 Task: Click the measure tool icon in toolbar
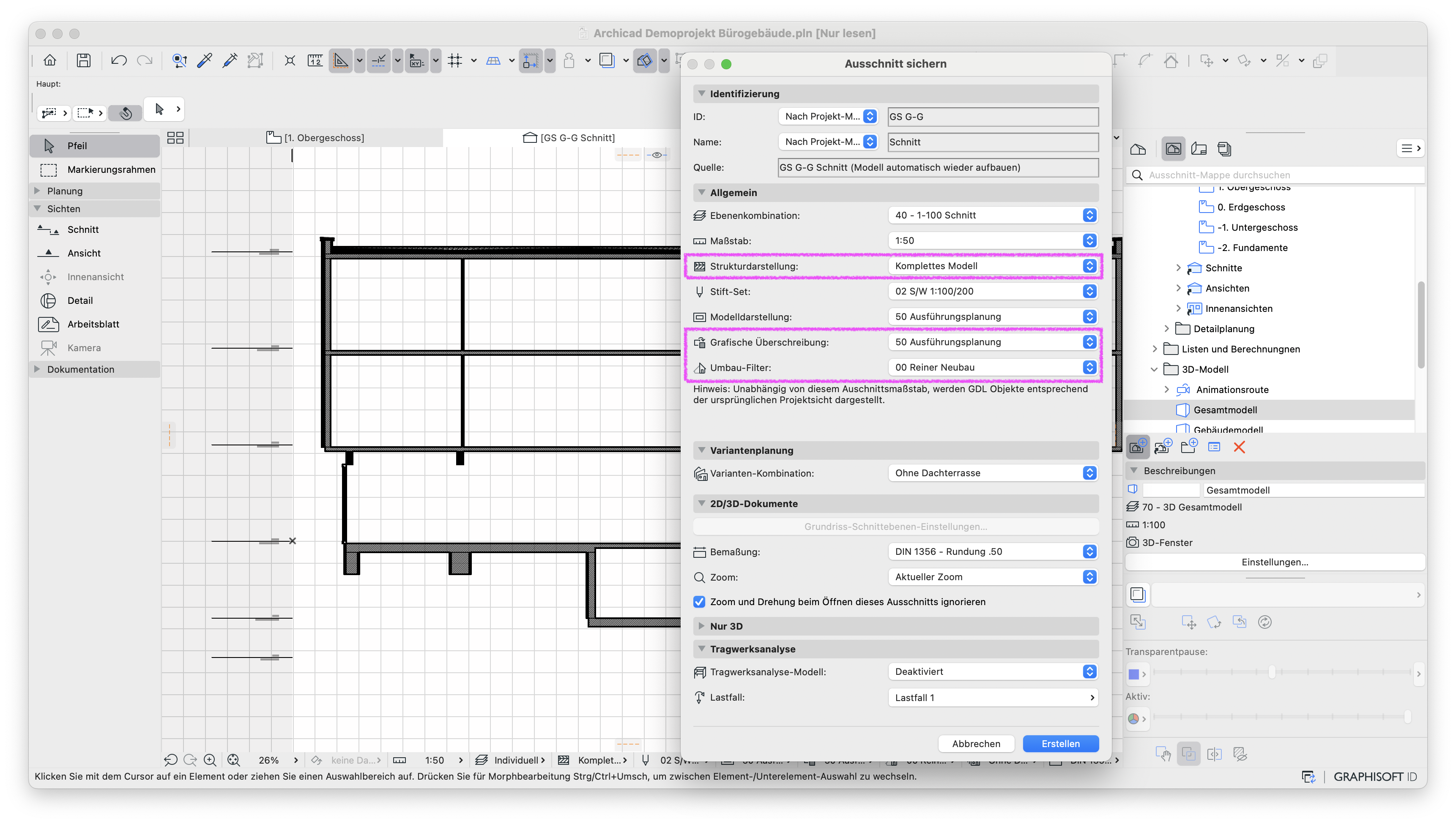(x=315, y=60)
